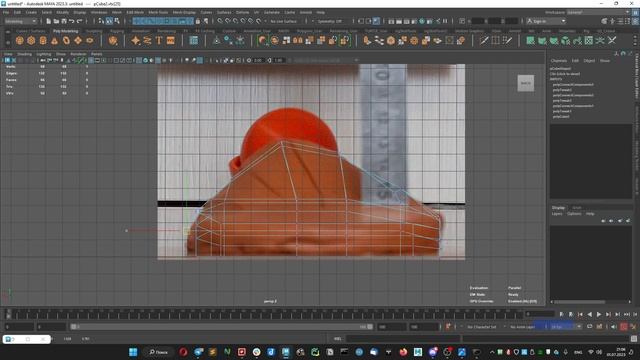Open the viewport Shading menu
The height and width of the screenshot is (360, 640).
24,54
